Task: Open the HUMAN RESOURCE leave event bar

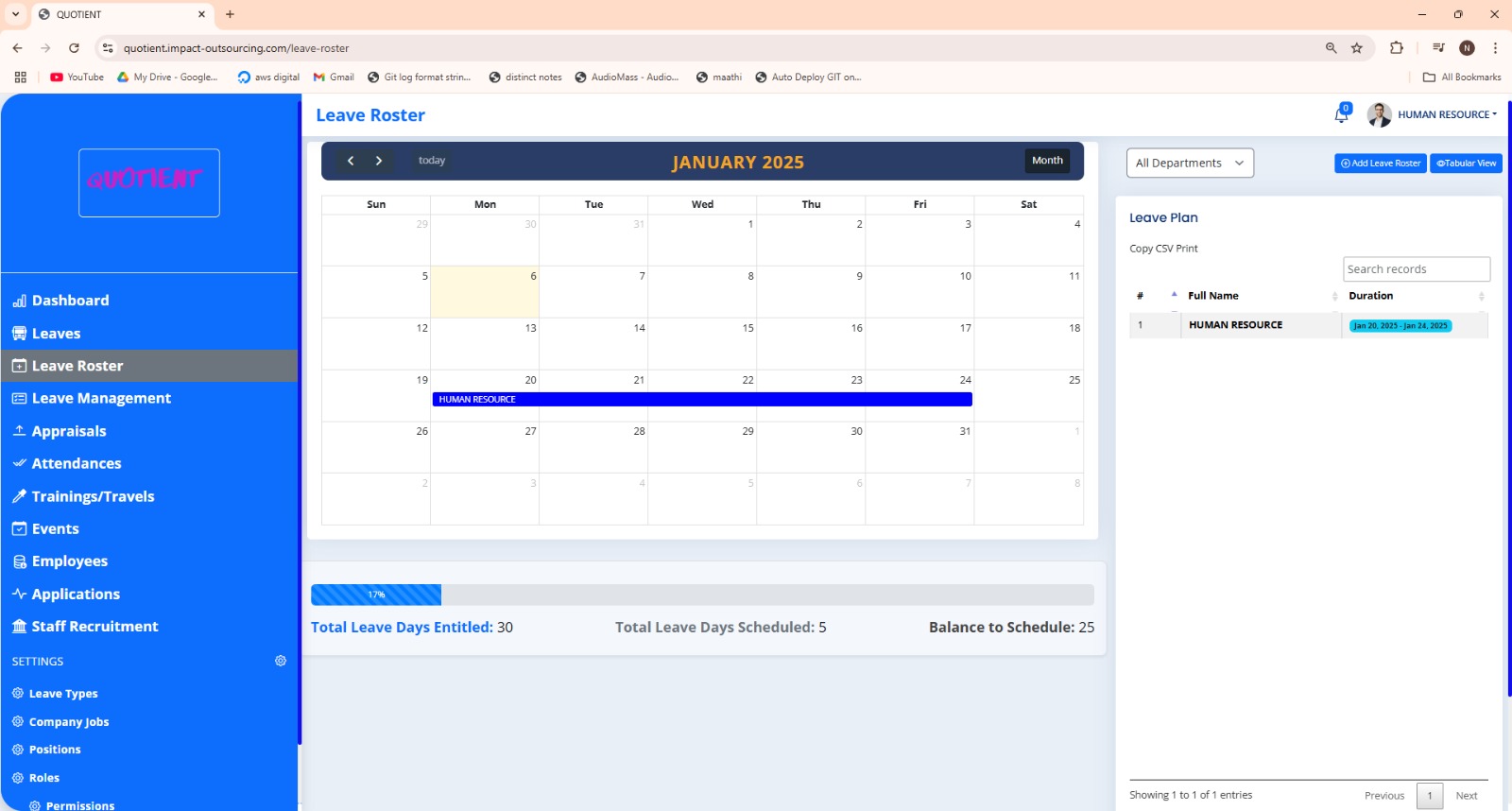Action: tap(701, 400)
